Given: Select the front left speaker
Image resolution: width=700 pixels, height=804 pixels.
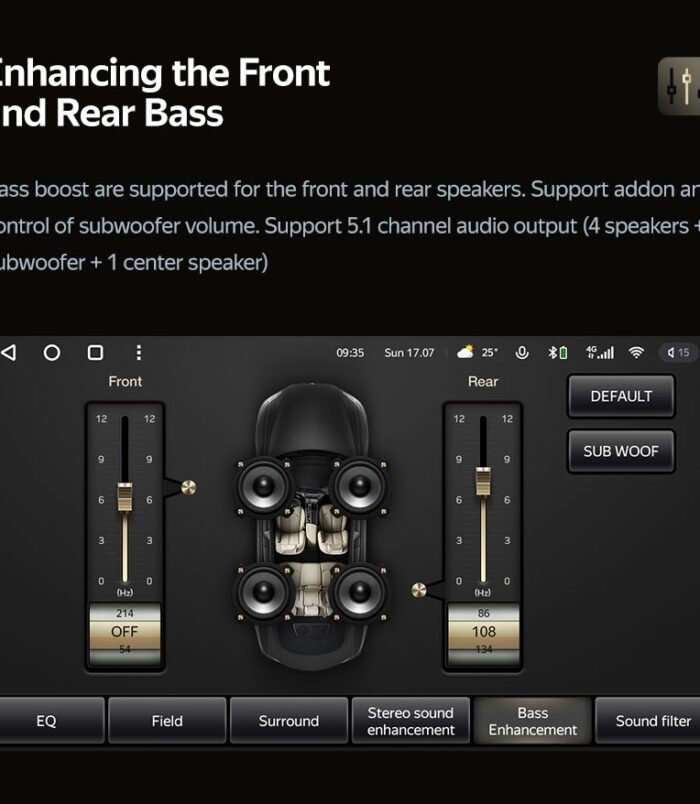Looking at the screenshot, I should [x=264, y=486].
